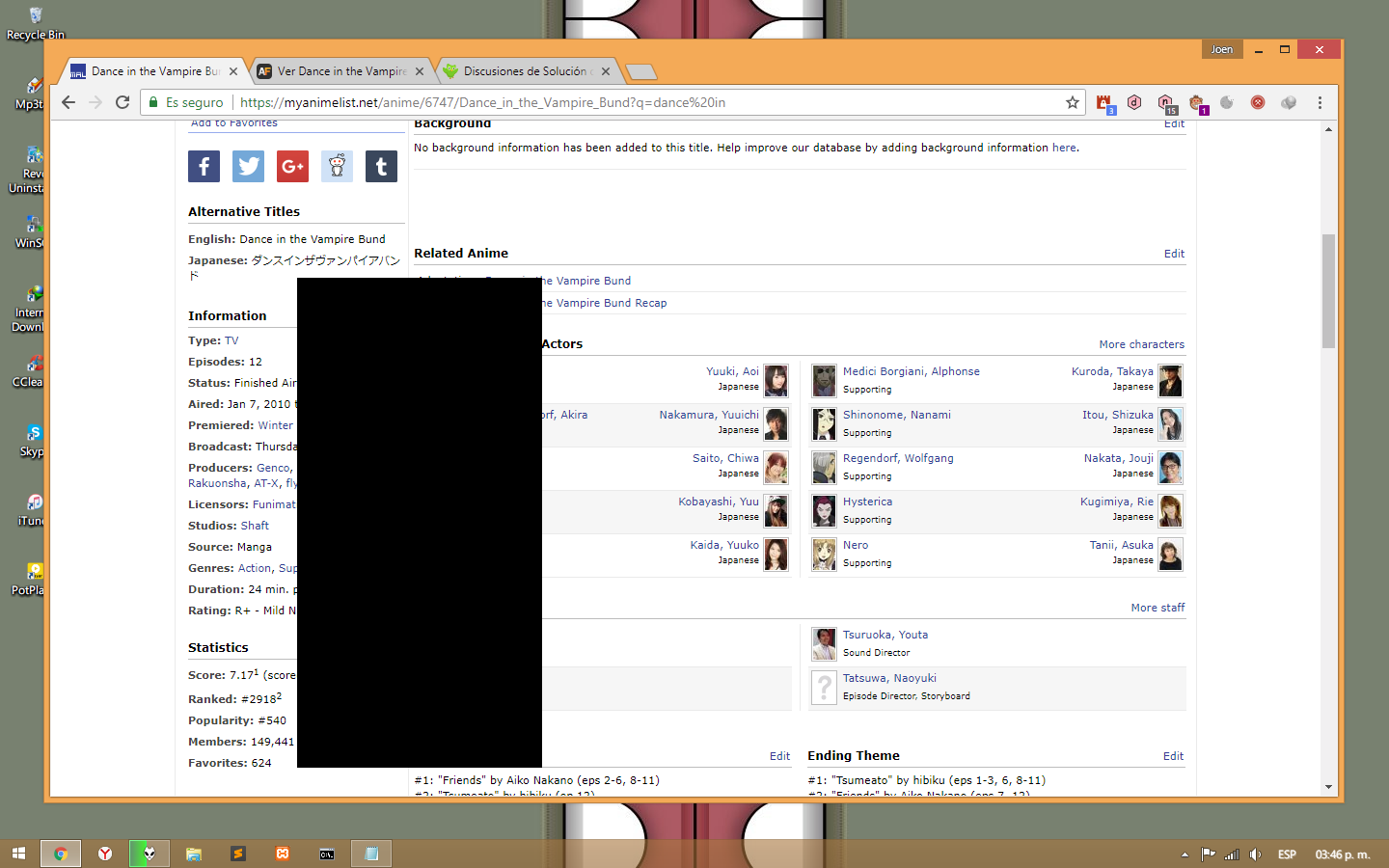The width and height of the screenshot is (1389, 868).
Task: Click the 03:46 p. m. taskbar clock
Action: [x=1343, y=854]
